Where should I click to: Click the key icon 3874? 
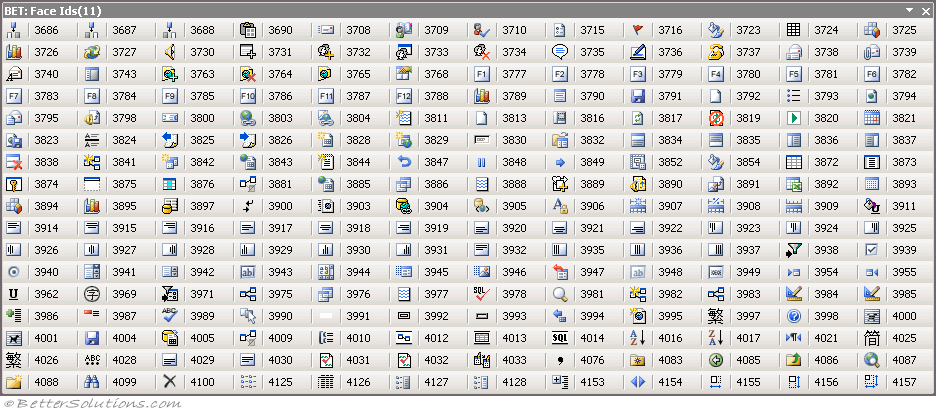[13, 184]
